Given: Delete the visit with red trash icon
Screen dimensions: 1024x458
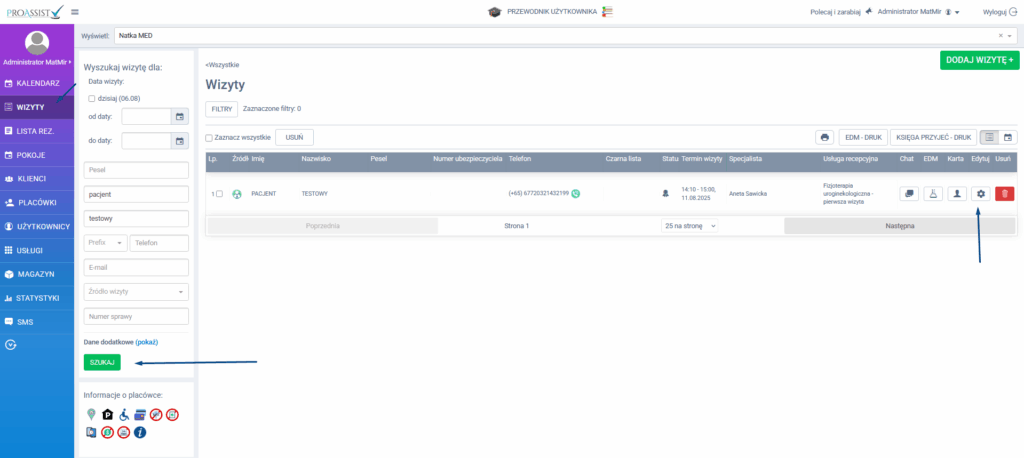Looking at the screenshot, I should point(1004,193).
